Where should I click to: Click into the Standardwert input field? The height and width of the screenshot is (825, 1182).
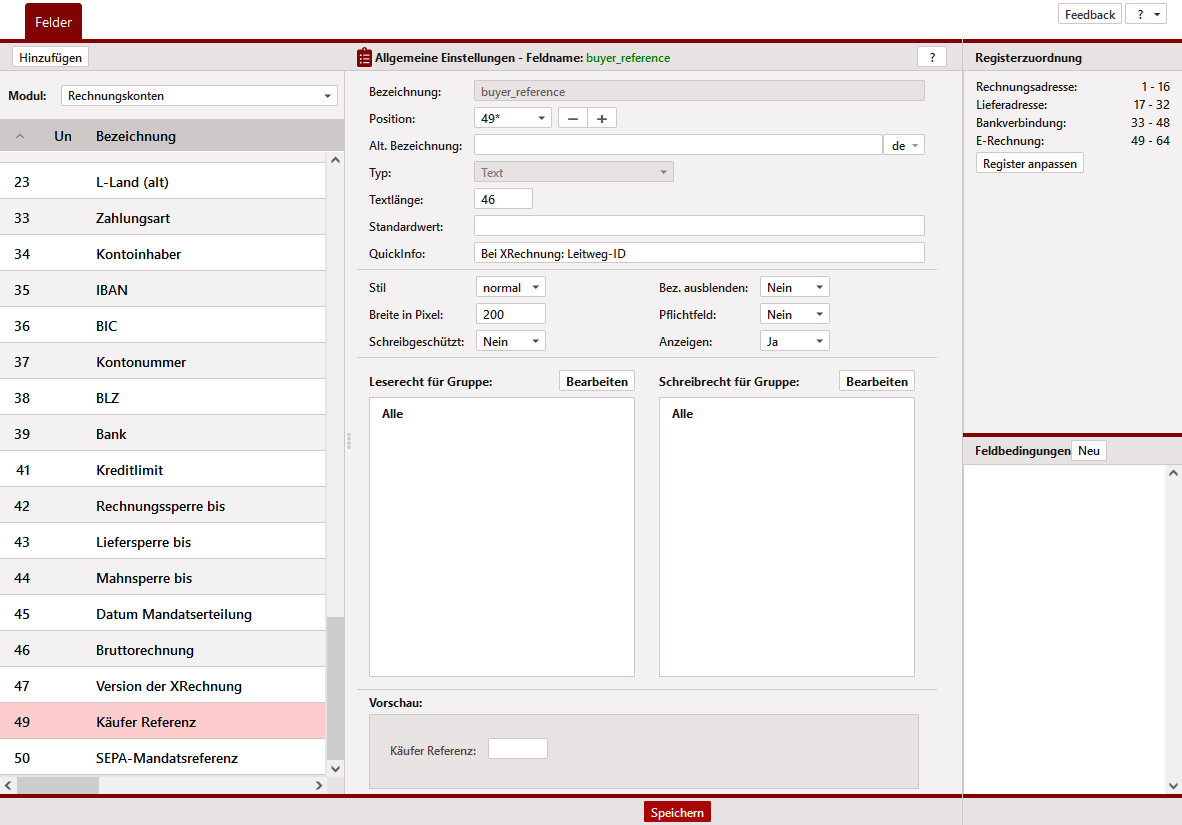698,226
